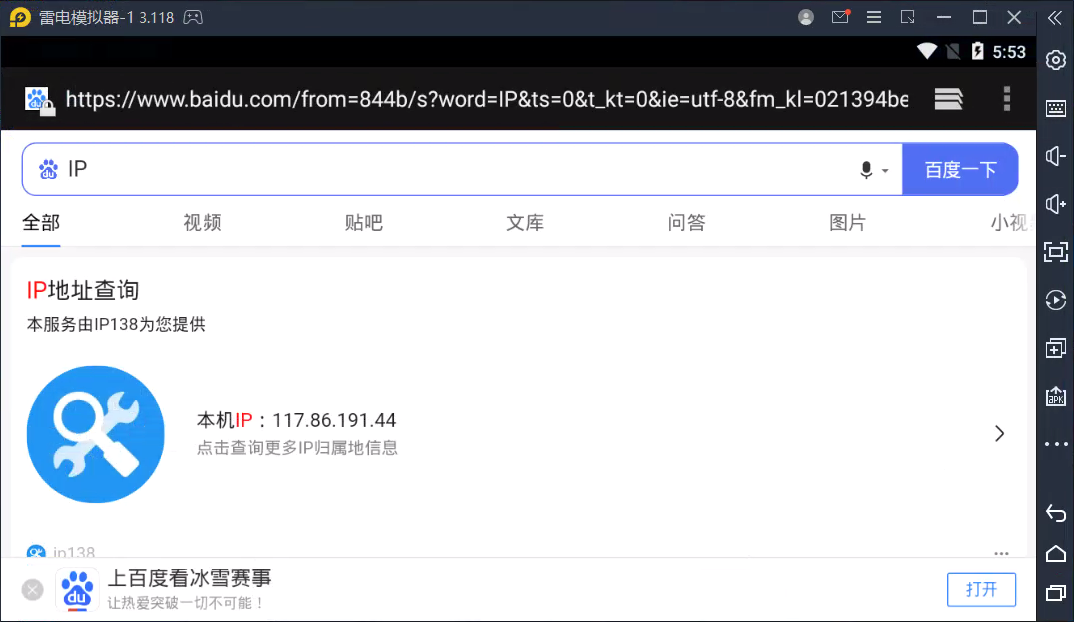Click the 本机IP：117.86.191.44 text

[297, 420]
